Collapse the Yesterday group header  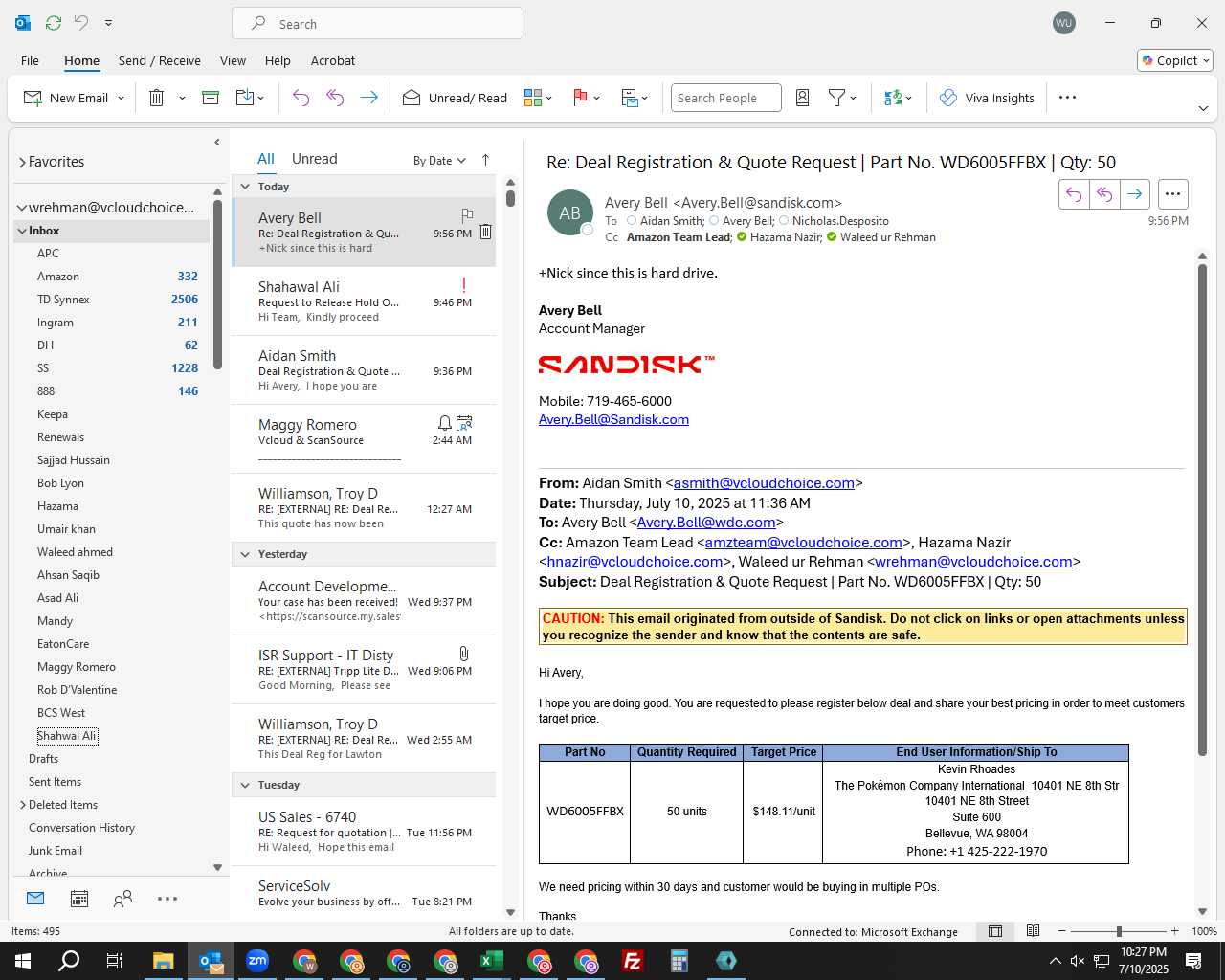[x=245, y=554]
